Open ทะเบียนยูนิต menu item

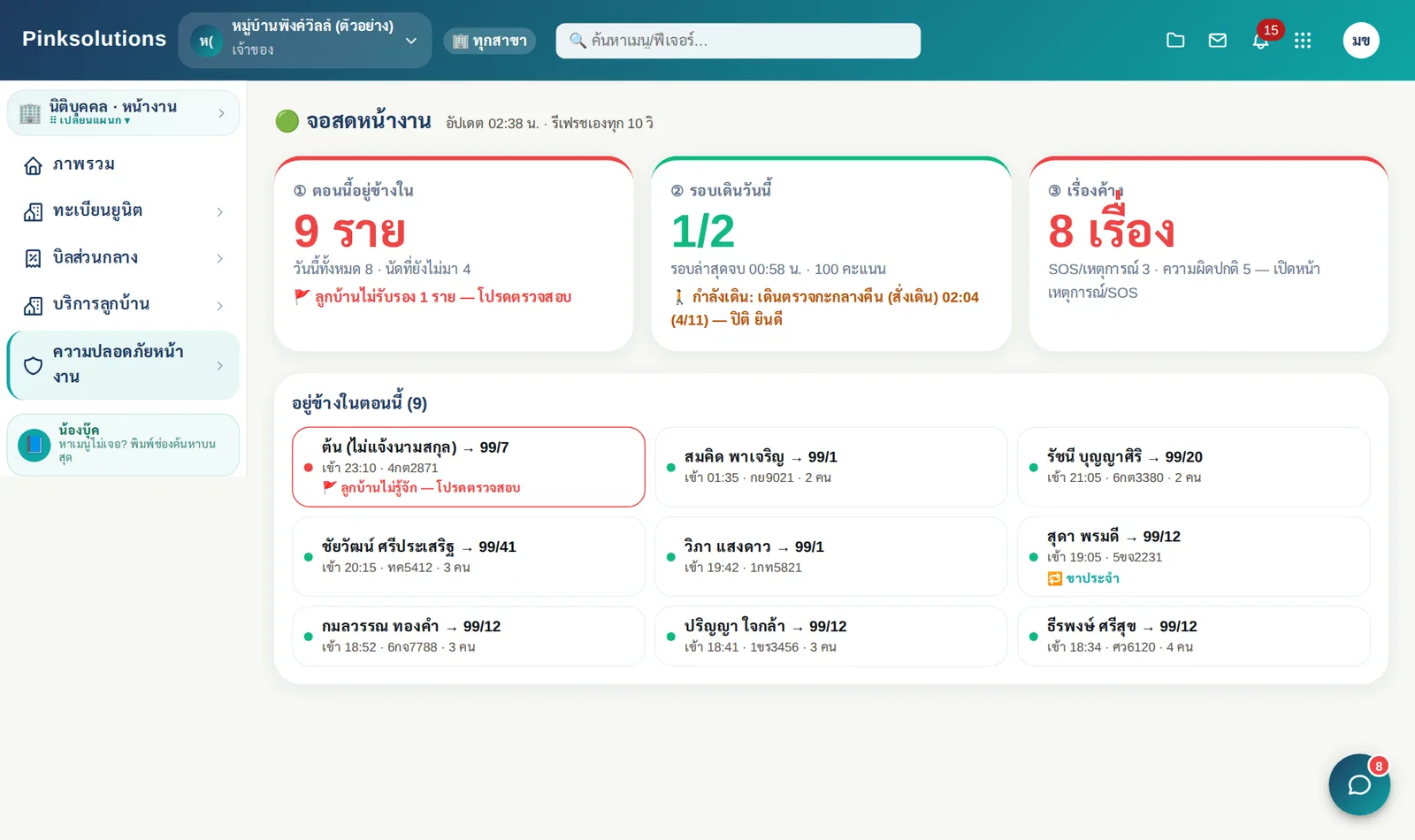(x=123, y=211)
